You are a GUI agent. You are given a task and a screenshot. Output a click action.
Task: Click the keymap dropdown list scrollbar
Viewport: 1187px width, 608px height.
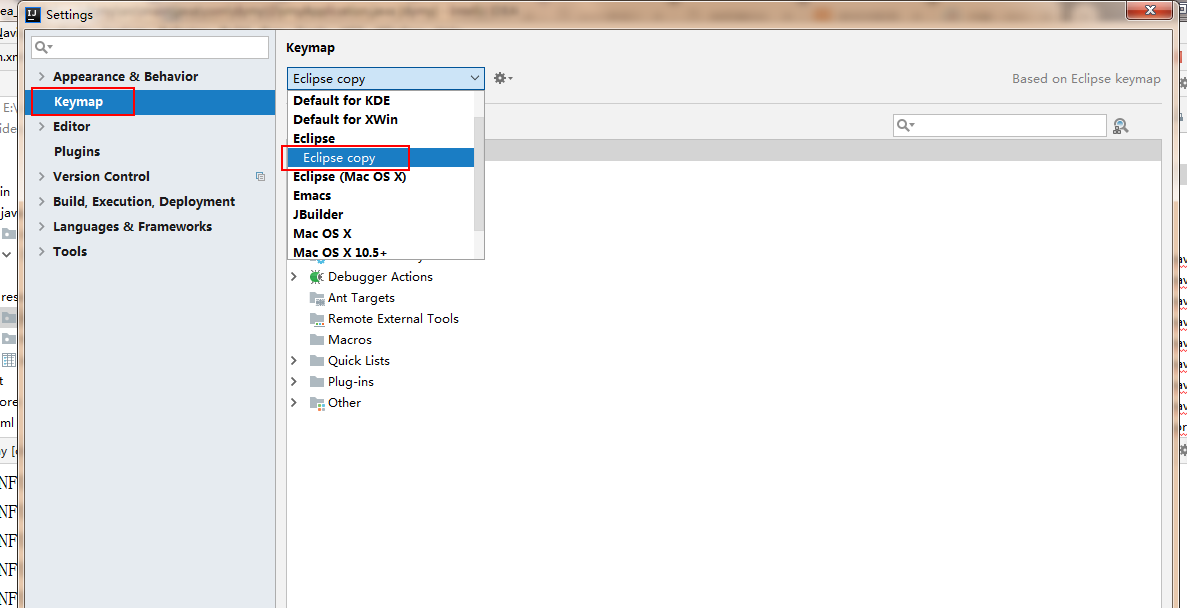click(x=478, y=174)
